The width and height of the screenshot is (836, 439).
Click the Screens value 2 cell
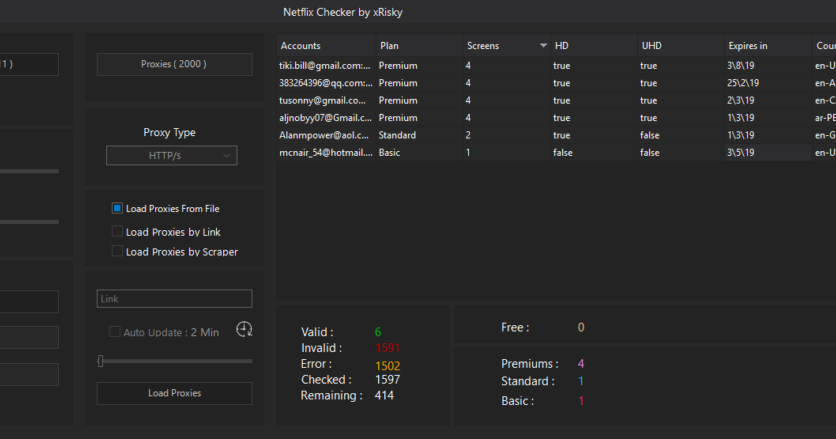(507, 135)
